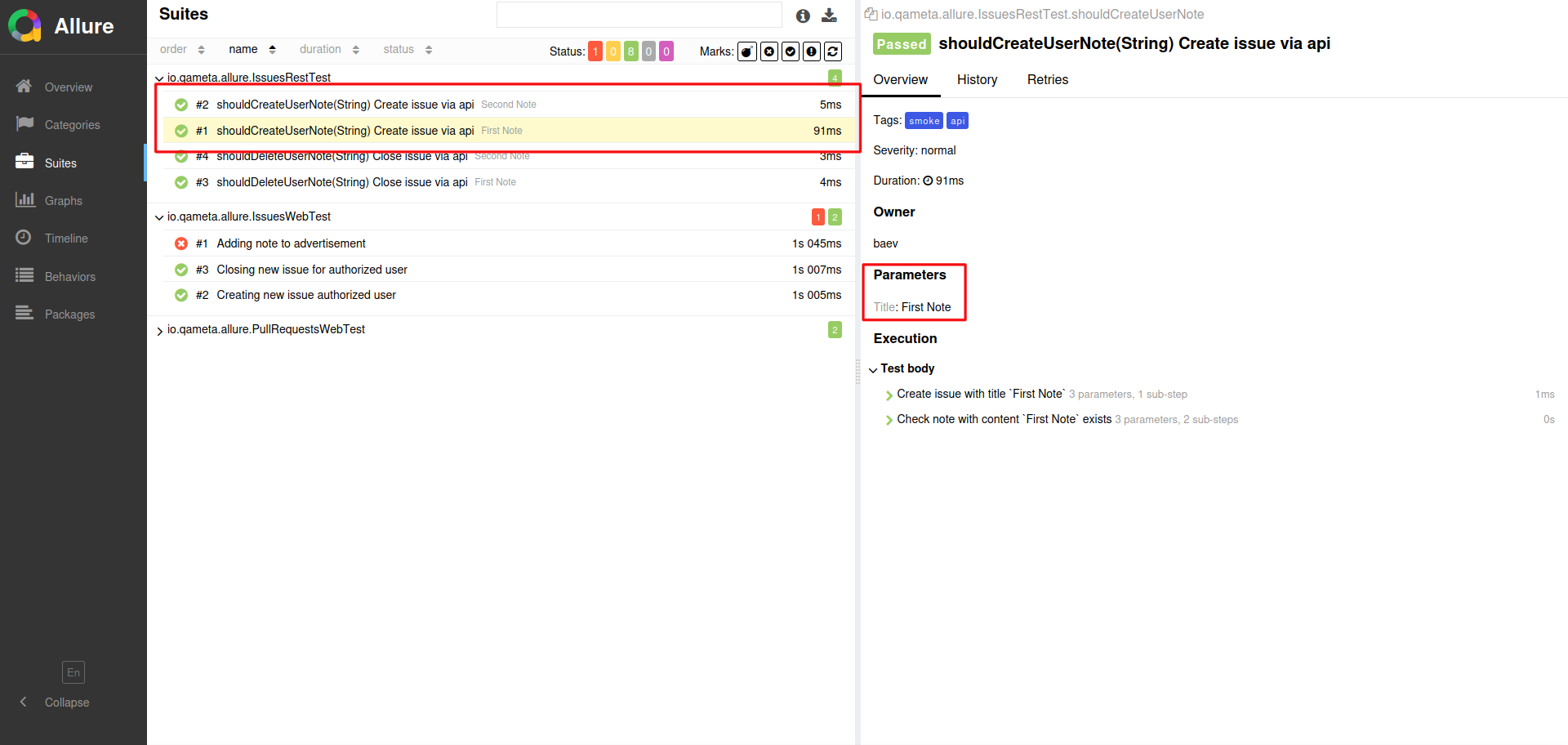Enable the passed check mark filter

(x=791, y=51)
